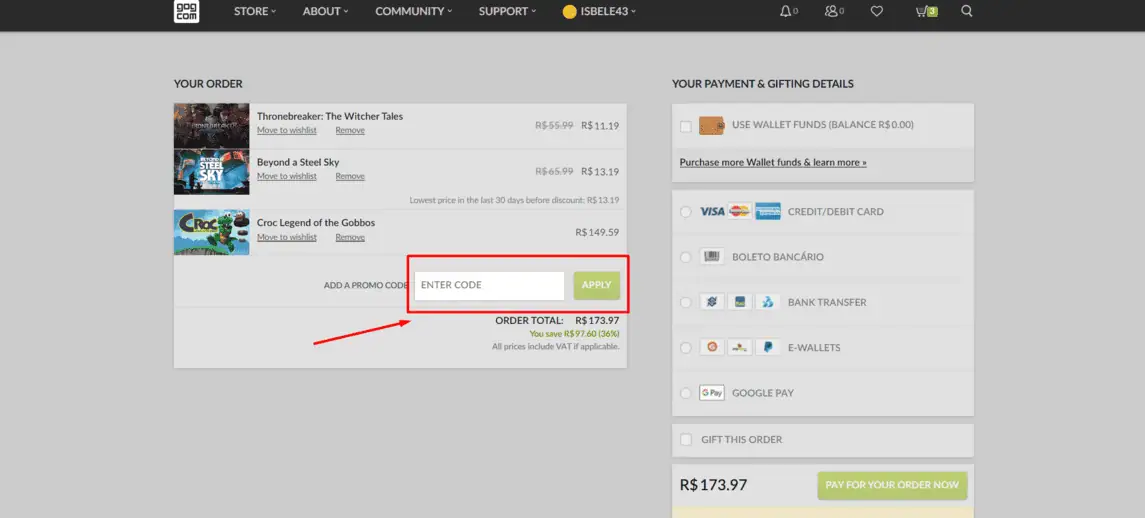Select the Bank Transfer radio button
Screen dimensions: 1145x518
(x=685, y=302)
